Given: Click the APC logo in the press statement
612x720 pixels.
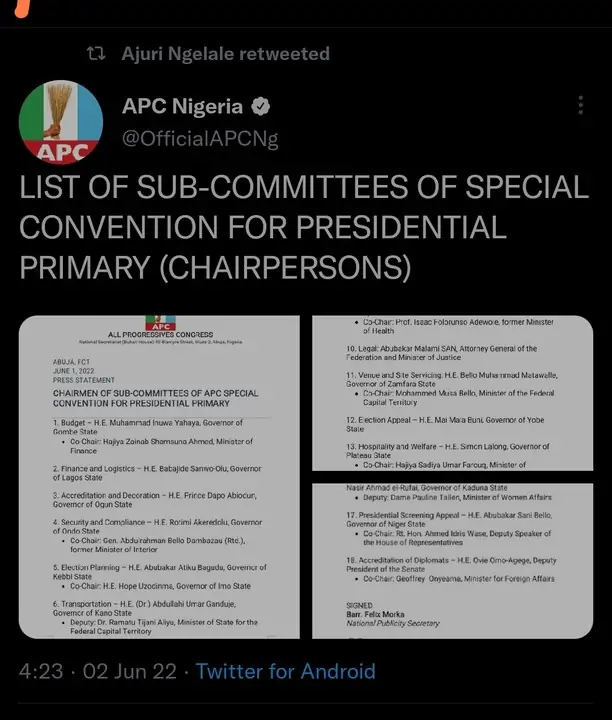Looking at the screenshot, I should click(158, 322).
